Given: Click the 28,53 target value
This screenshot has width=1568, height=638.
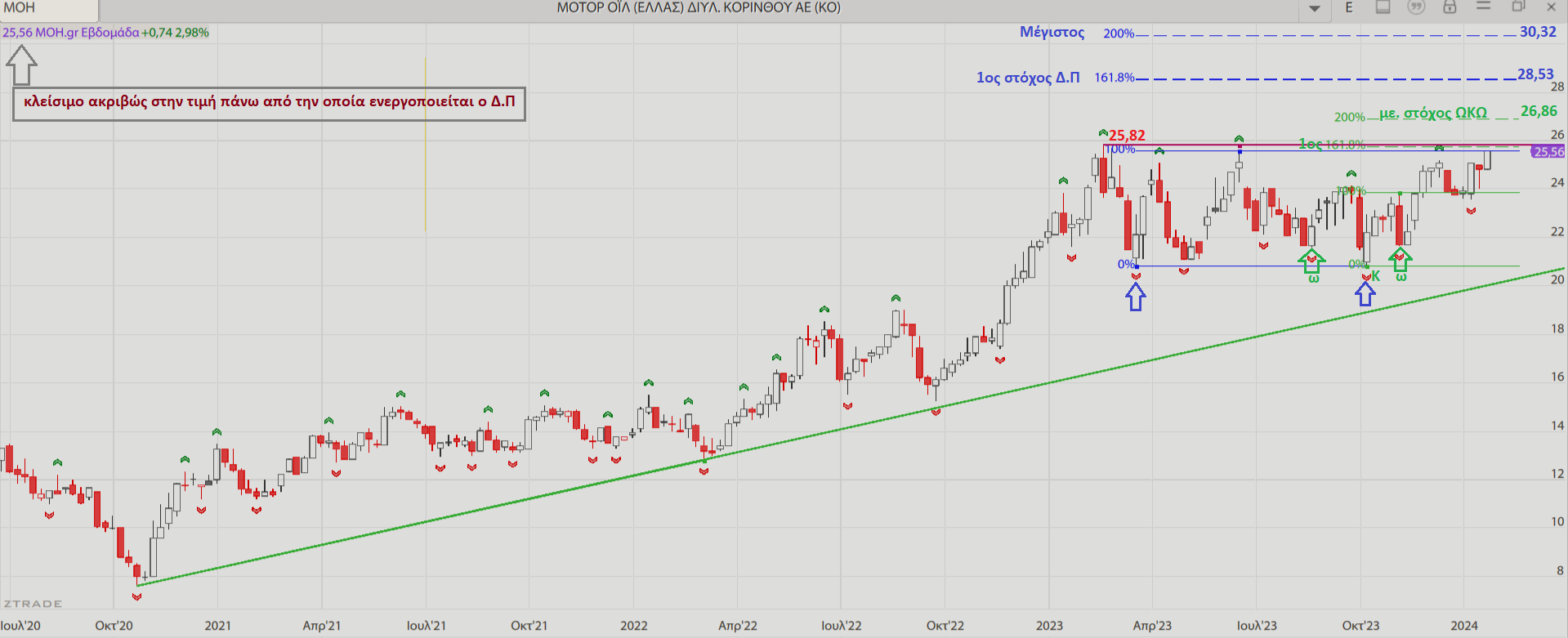Looking at the screenshot, I should click(x=1535, y=74).
